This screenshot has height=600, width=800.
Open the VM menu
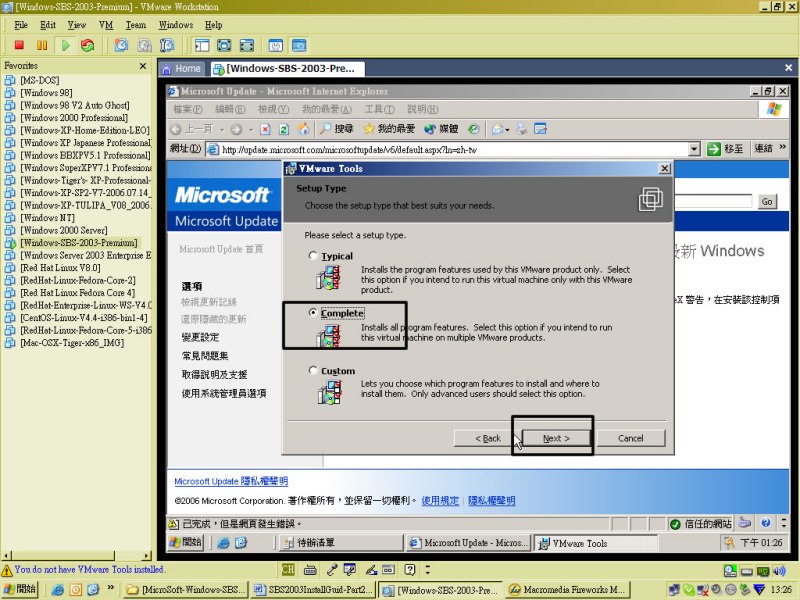106,25
